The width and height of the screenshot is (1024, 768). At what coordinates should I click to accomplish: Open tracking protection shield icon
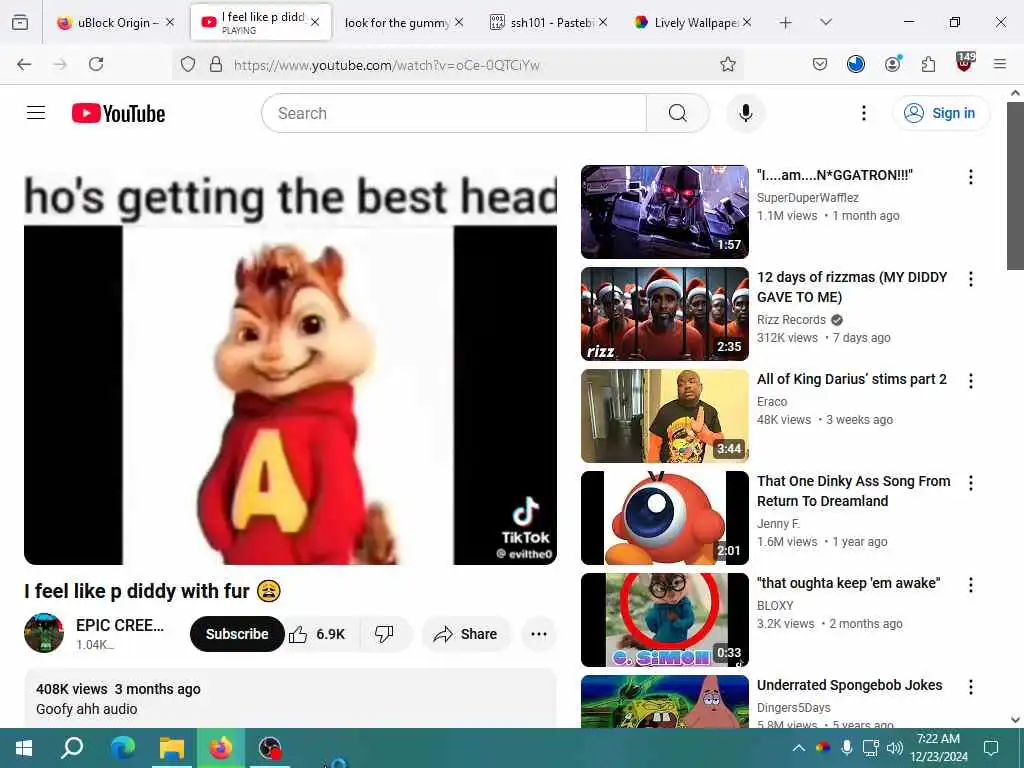[188, 64]
